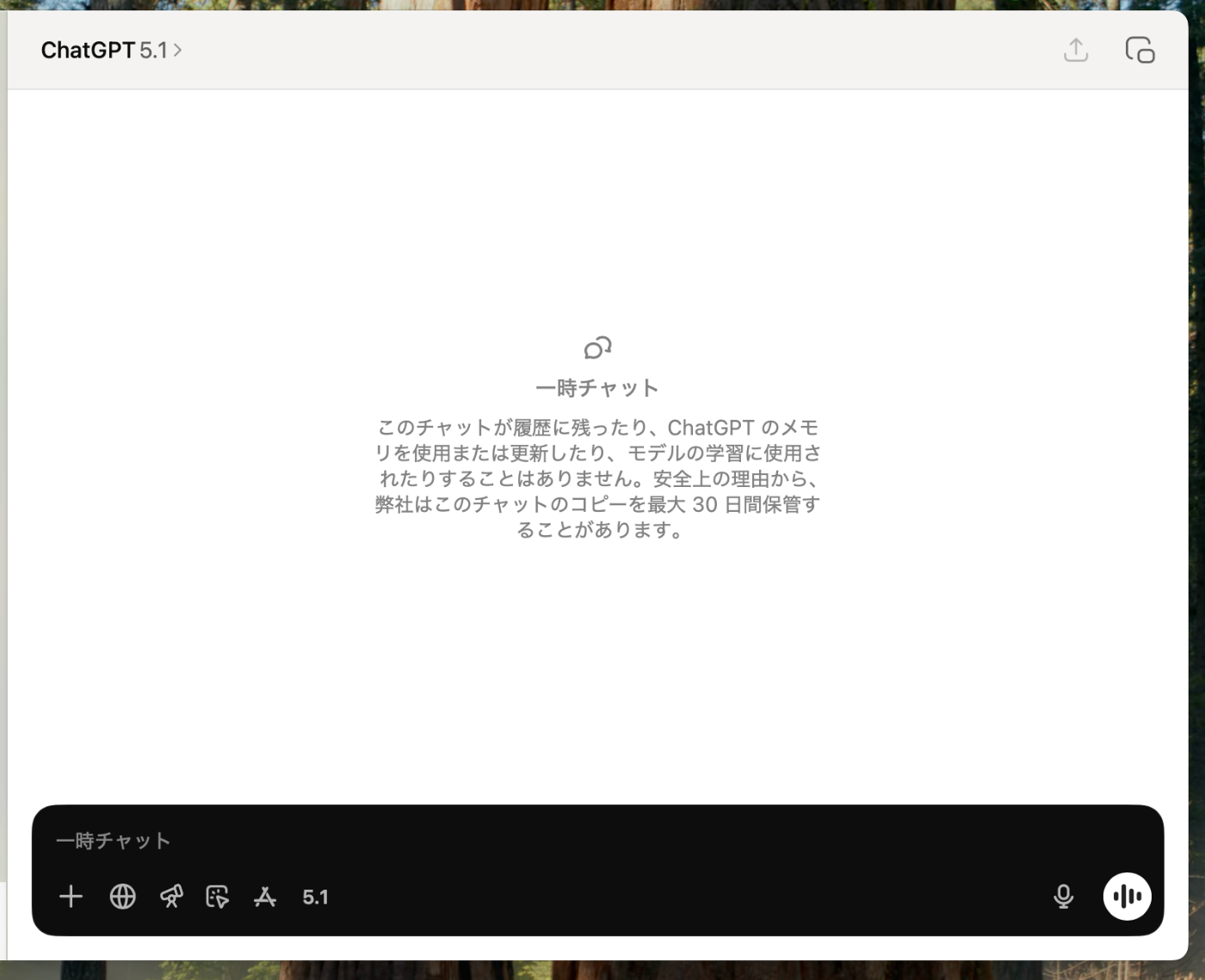The image size is (1205, 980).
Task: Click the plus icon in the composer
Action: tap(71, 896)
